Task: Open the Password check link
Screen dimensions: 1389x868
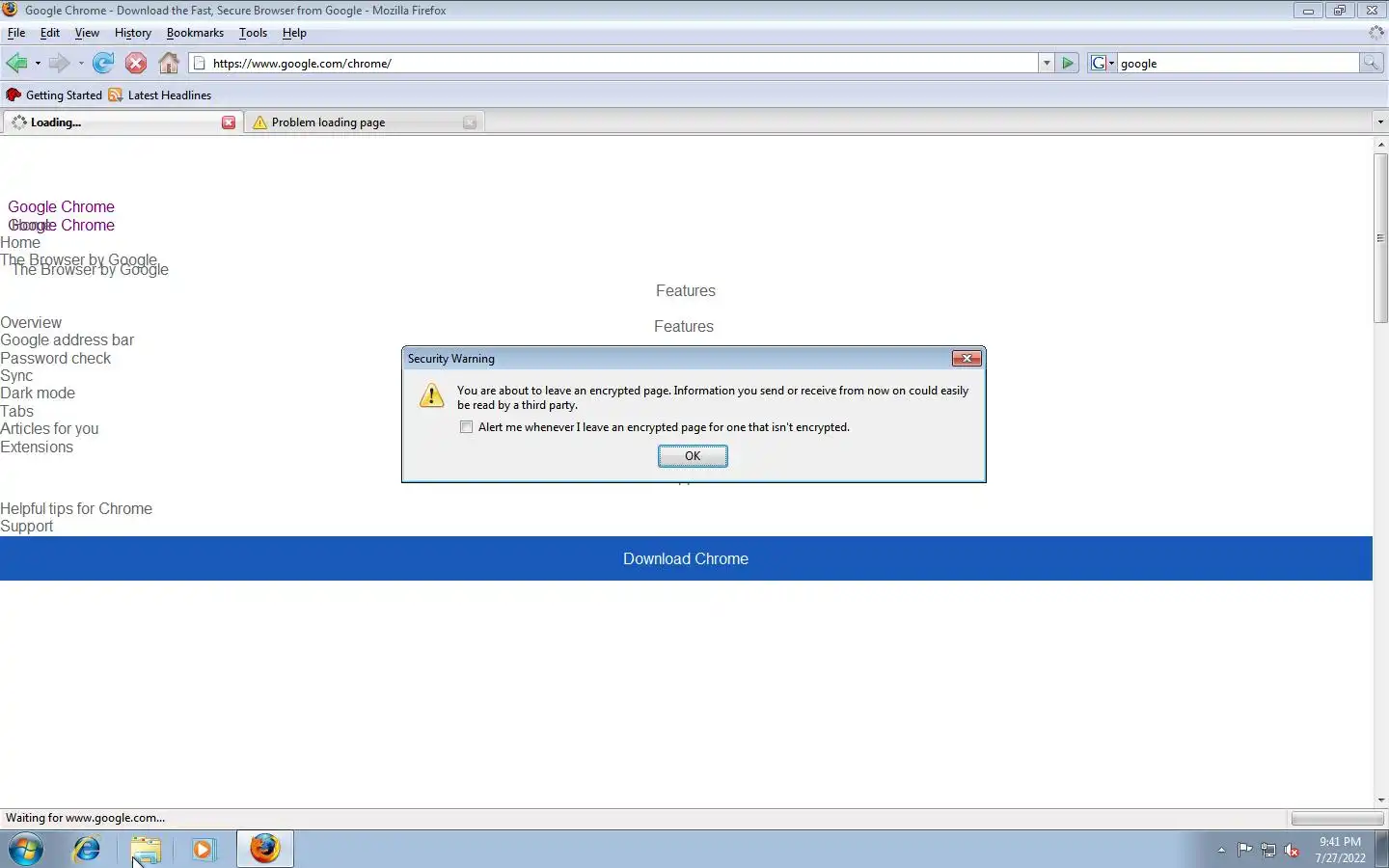Action: [56, 359]
